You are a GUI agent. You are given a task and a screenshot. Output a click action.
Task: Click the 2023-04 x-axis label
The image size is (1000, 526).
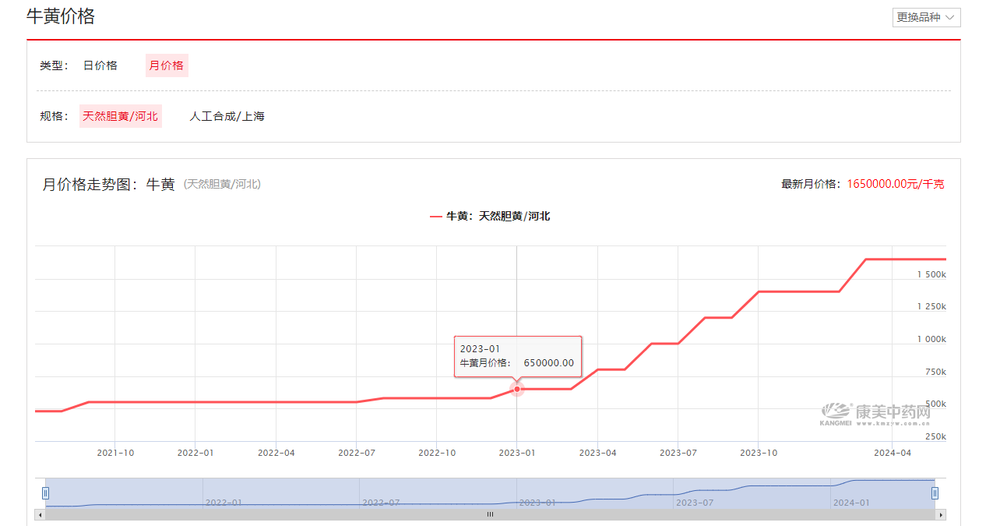click(598, 453)
